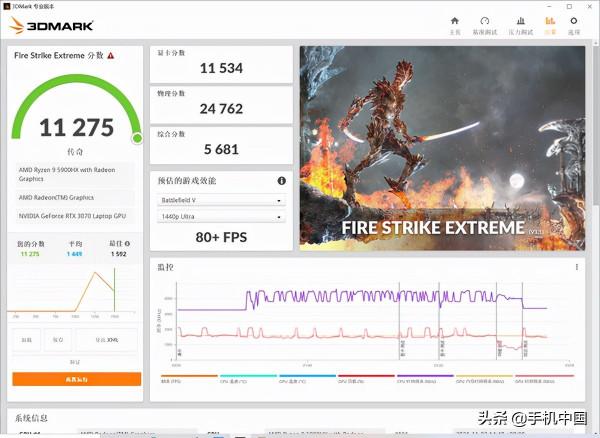Click the orange run again button
The width and height of the screenshot is (600, 438).
tap(76, 379)
